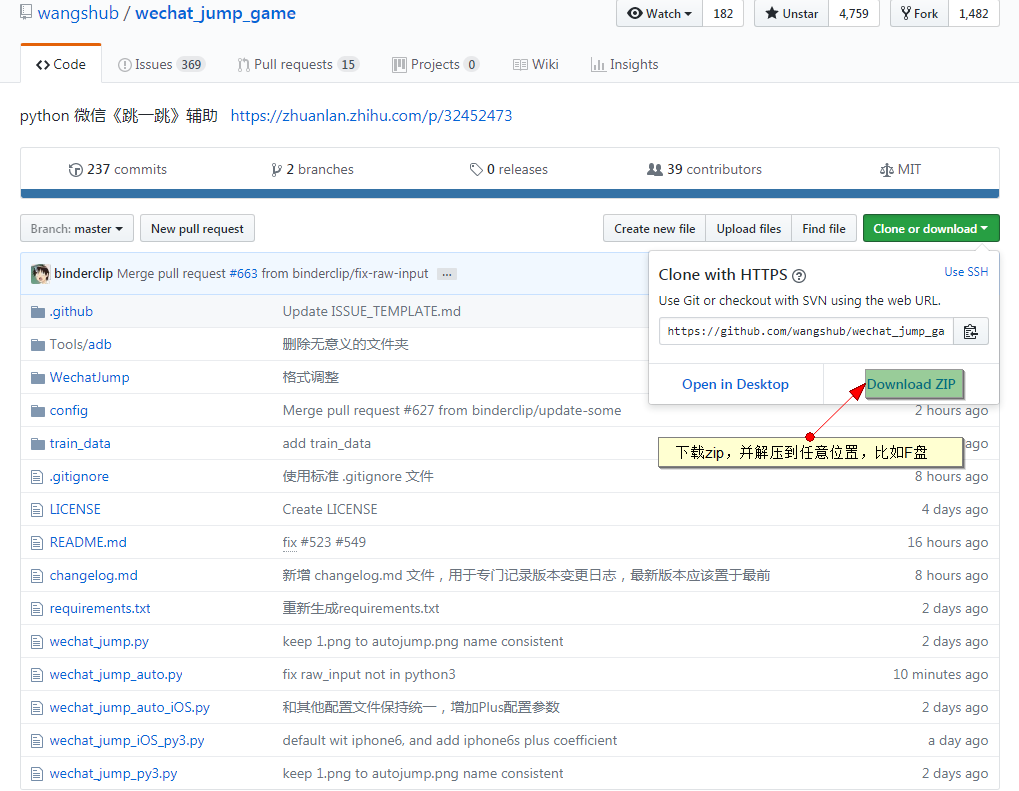Image resolution: width=1019 pixels, height=791 pixels.
Task: View the 1,482 forks count
Action: tap(974, 14)
